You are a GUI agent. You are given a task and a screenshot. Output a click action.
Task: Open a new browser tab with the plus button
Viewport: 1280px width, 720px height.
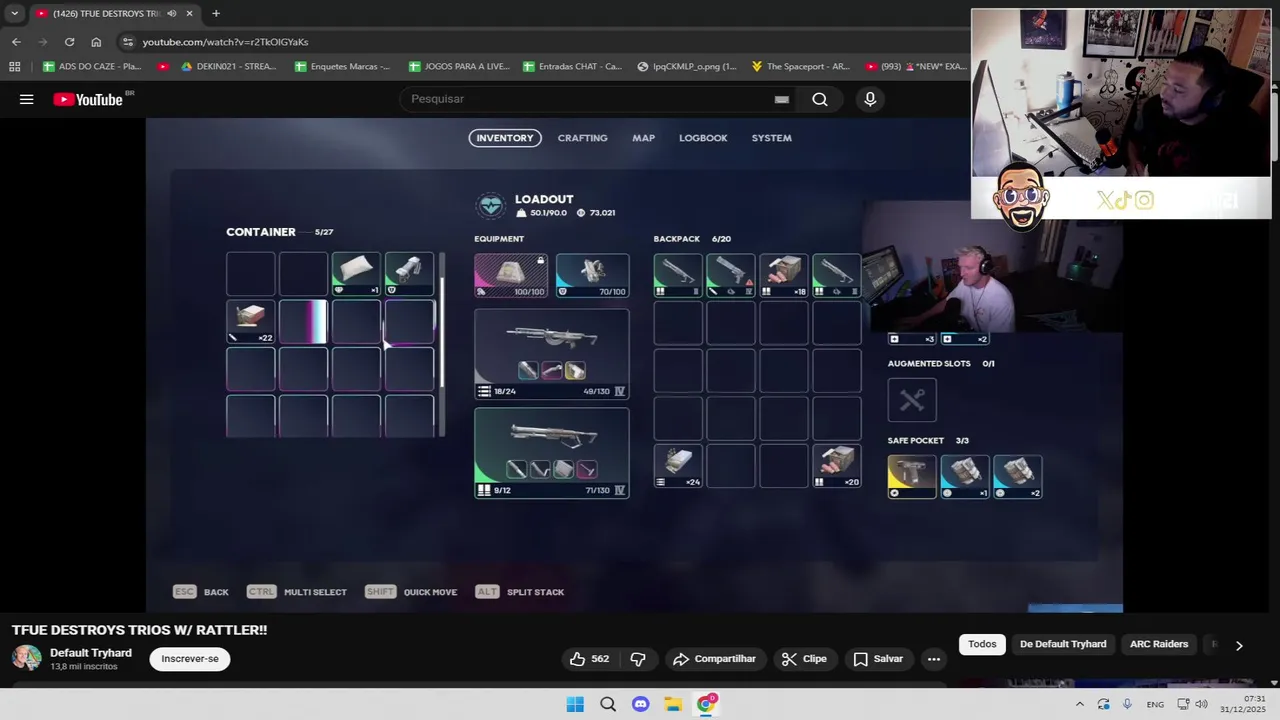coord(216,13)
